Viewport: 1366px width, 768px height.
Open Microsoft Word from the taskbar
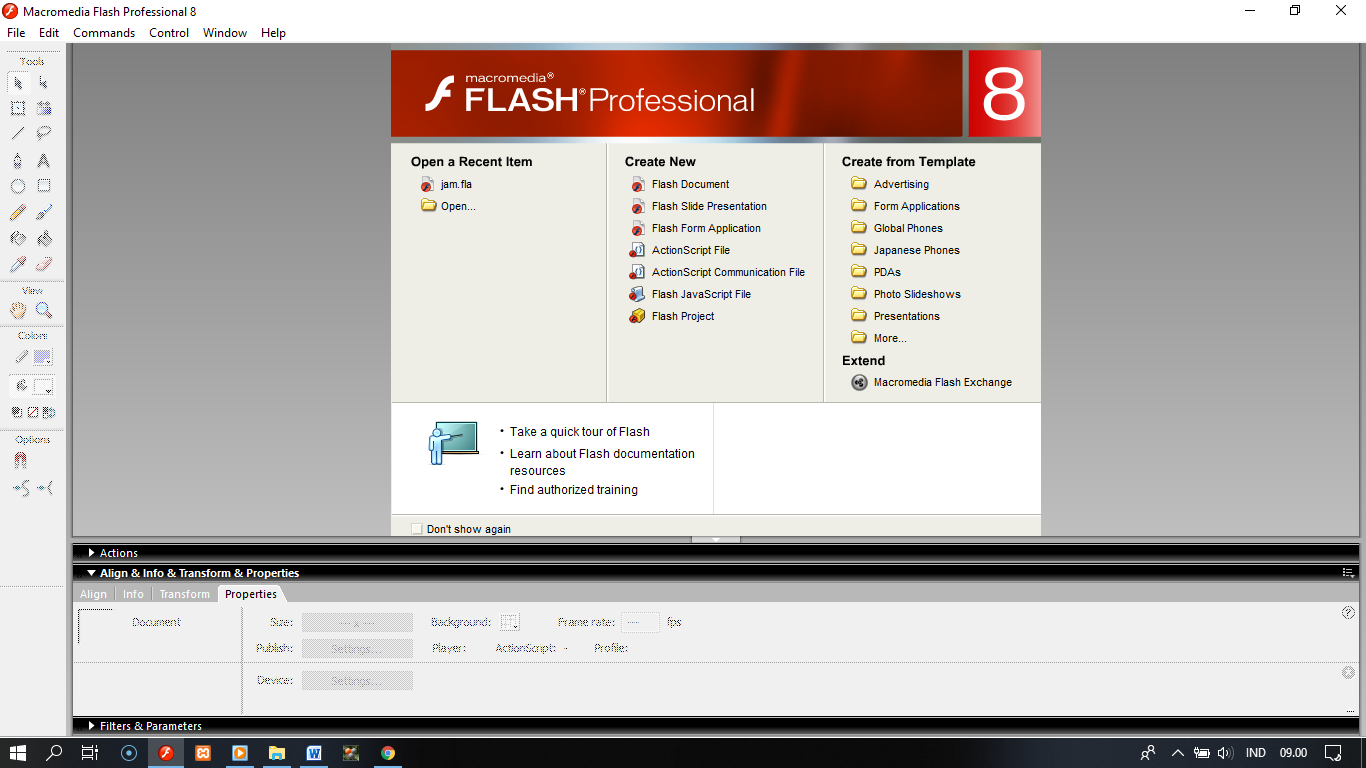[x=314, y=753]
